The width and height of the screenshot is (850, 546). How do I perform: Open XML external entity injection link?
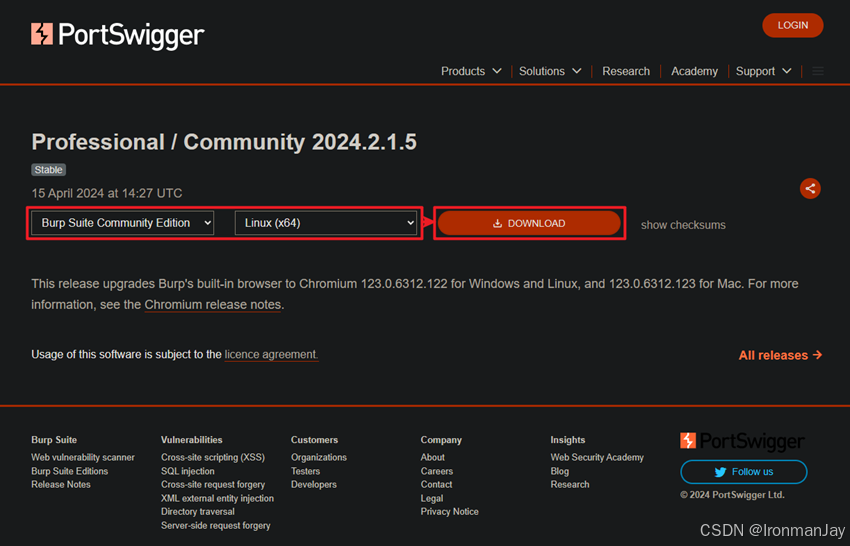pyautogui.click(x=217, y=498)
